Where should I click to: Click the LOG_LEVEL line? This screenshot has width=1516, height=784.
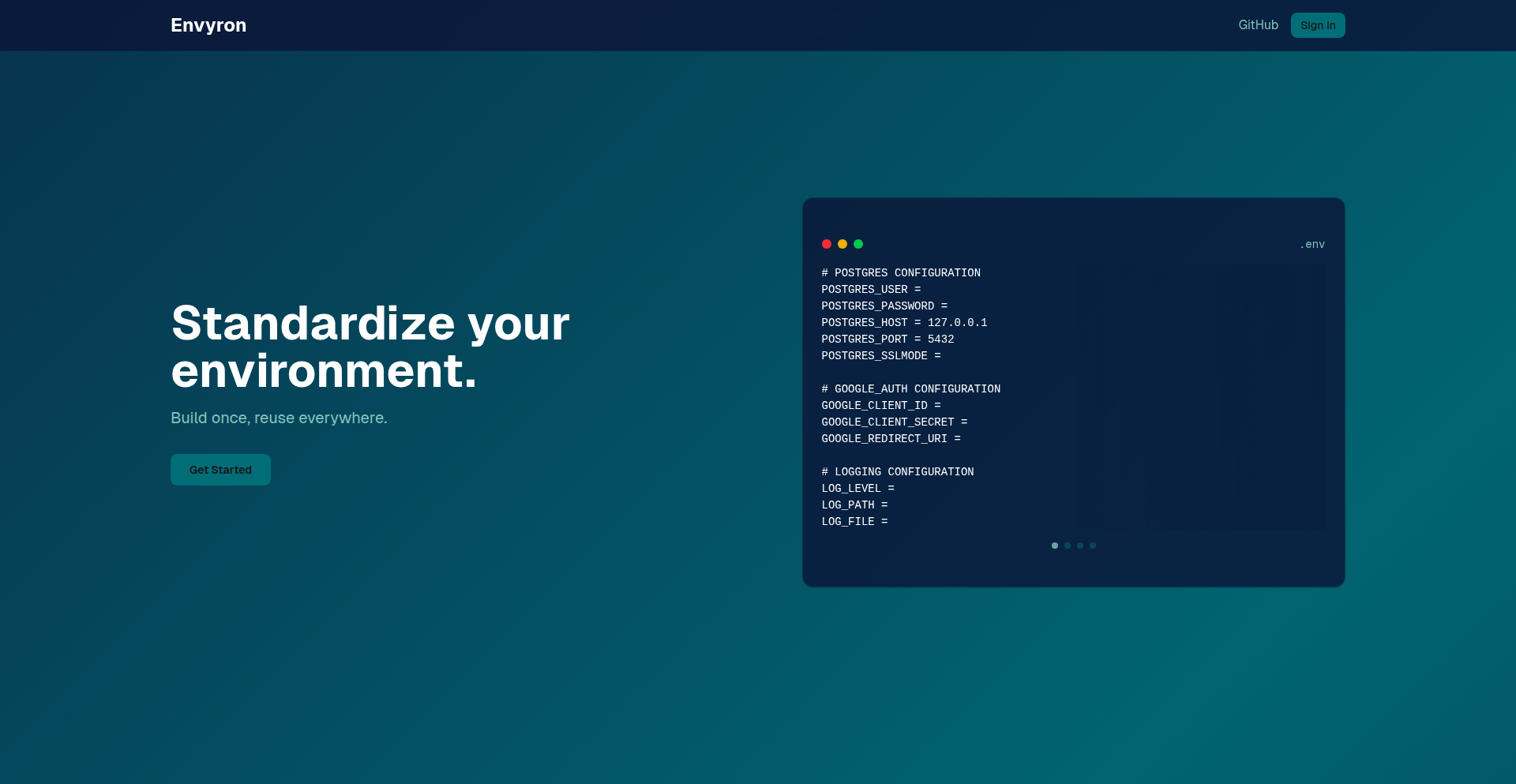[x=858, y=489]
